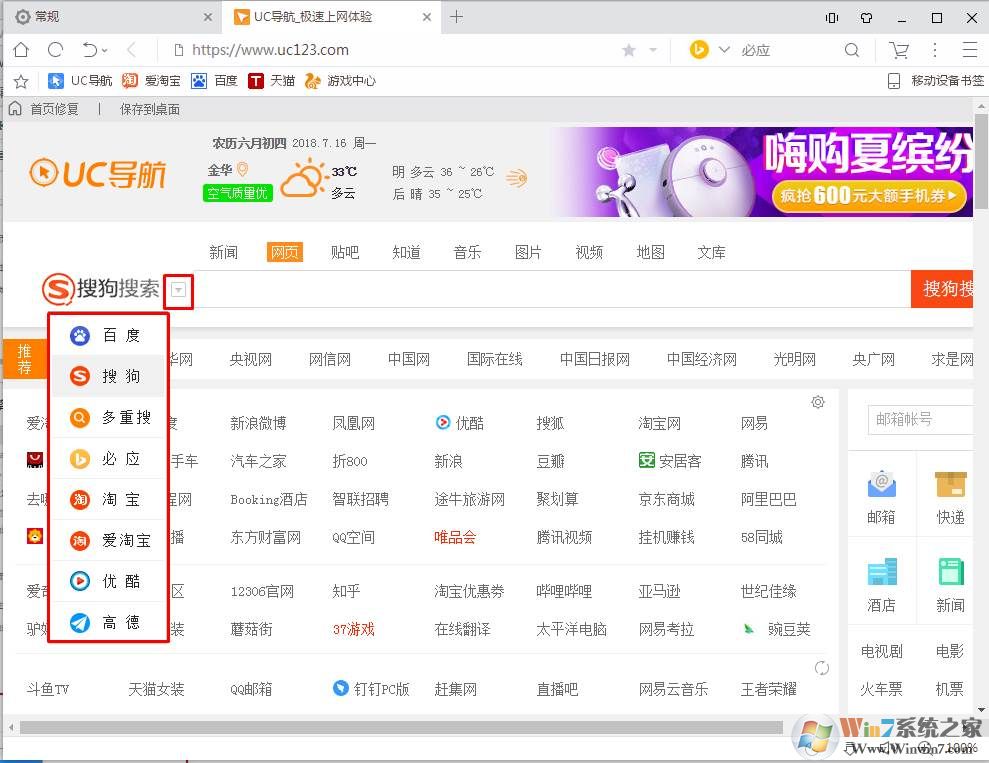This screenshot has height=763, width=989.
Task: Bookmark this page with the star icon
Action: pyautogui.click(x=629, y=50)
